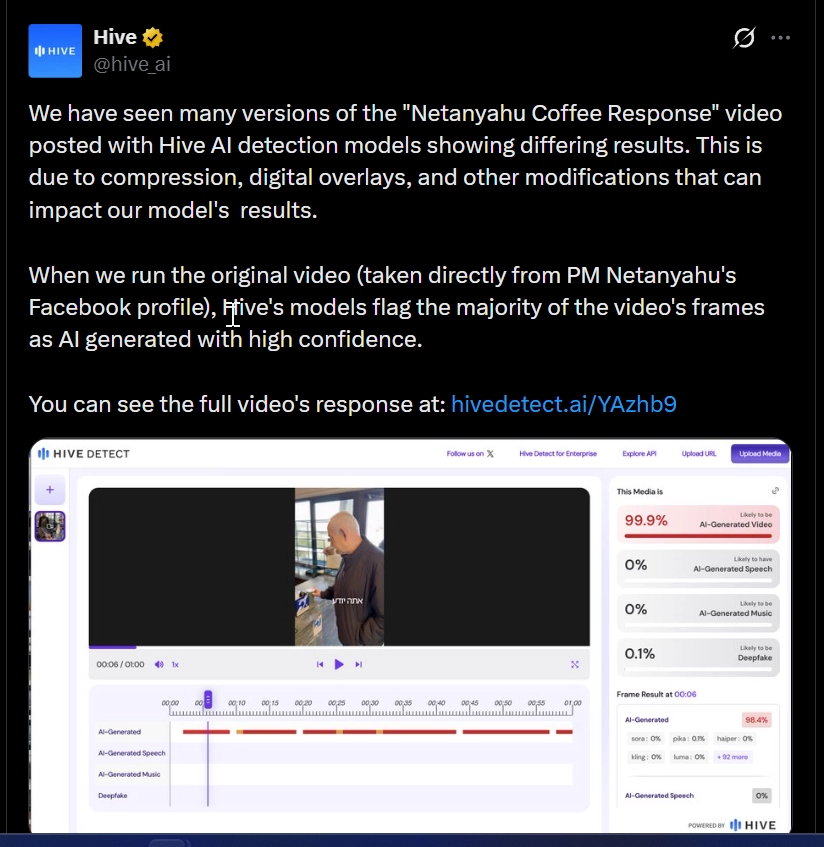Viewport: 824px width, 847px height.
Task: Click the gold verified badge next to Hive
Action: (153, 37)
